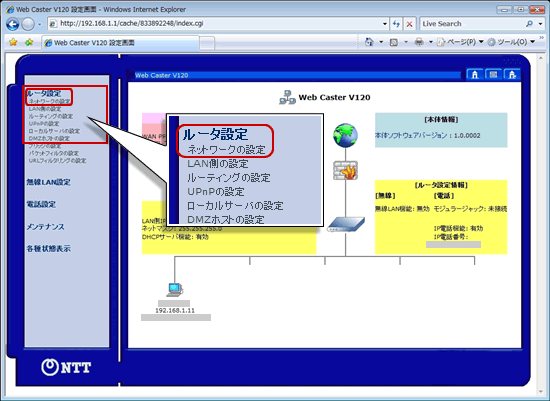This screenshot has width=550, height=401.
Task: Show hidden toolbar items via double chevron
Action: pyautogui.click(x=542, y=38)
